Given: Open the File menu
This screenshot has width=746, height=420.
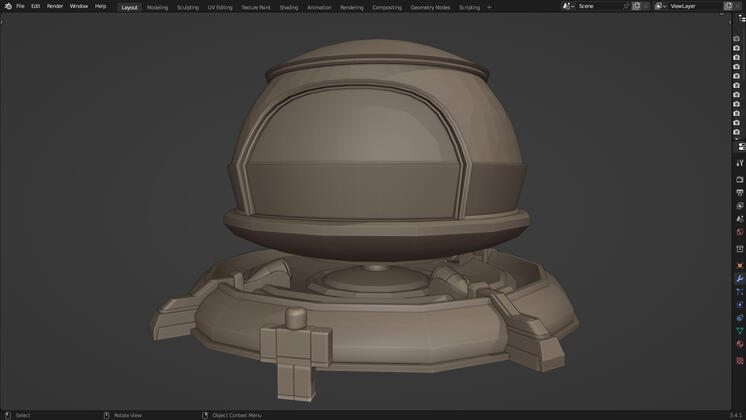Looking at the screenshot, I should [x=20, y=6].
